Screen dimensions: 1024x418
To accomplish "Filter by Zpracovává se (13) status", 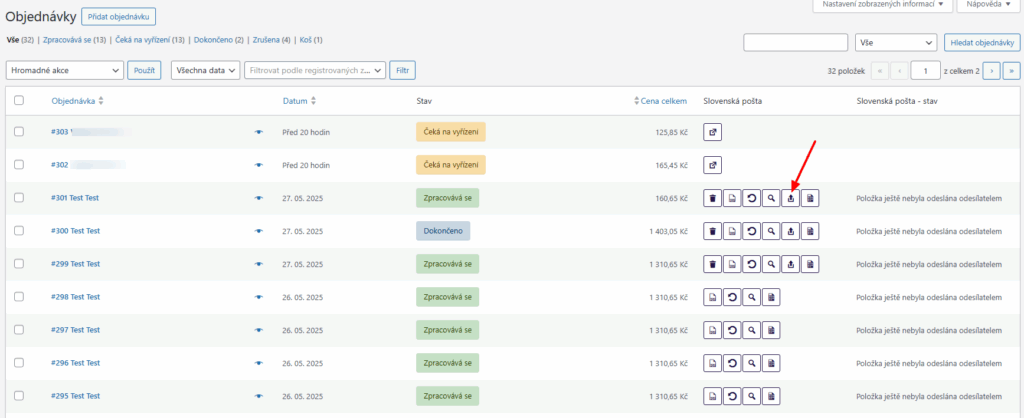I will click(74, 40).
